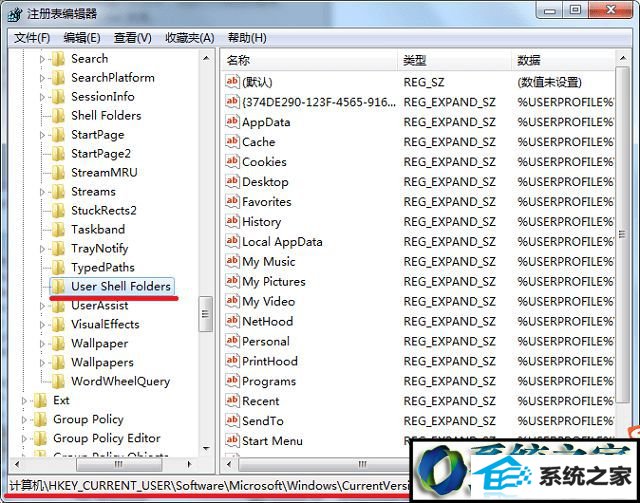Click the Desktop value string icon
Image resolution: width=640 pixels, height=503 pixels.
point(232,181)
